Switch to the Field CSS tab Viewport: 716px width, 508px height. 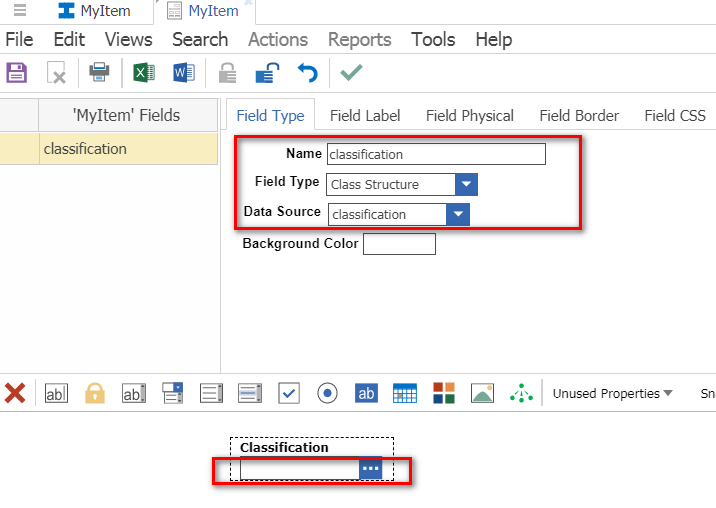click(675, 116)
